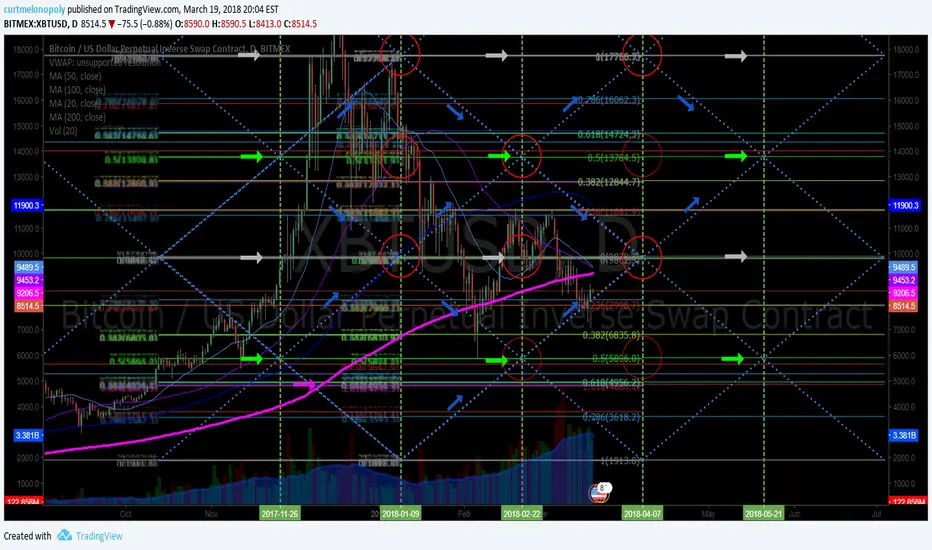Viewport: 932px width, 550px height.
Task: Click the −75.5 (−0.88%) price change text
Action: coord(143,24)
